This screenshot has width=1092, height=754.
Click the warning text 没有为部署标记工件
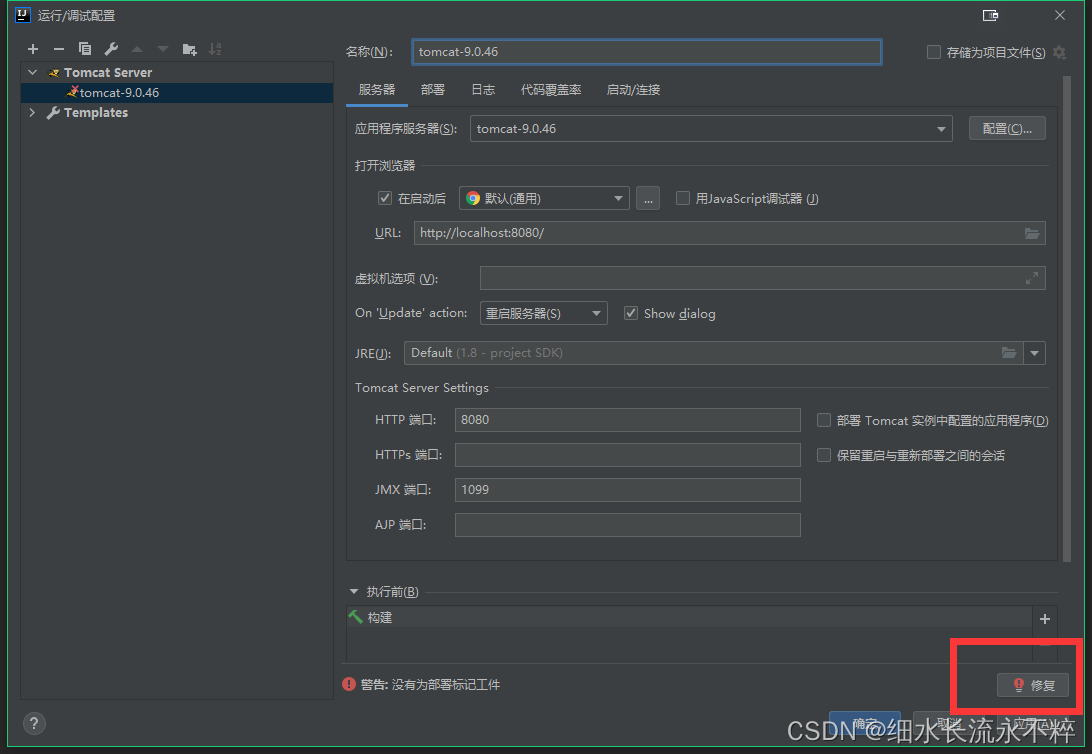click(446, 685)
